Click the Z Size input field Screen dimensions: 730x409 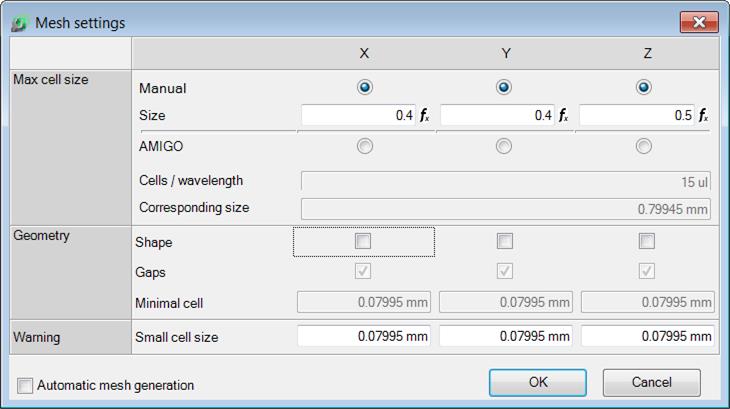click(x=636, y=115)
